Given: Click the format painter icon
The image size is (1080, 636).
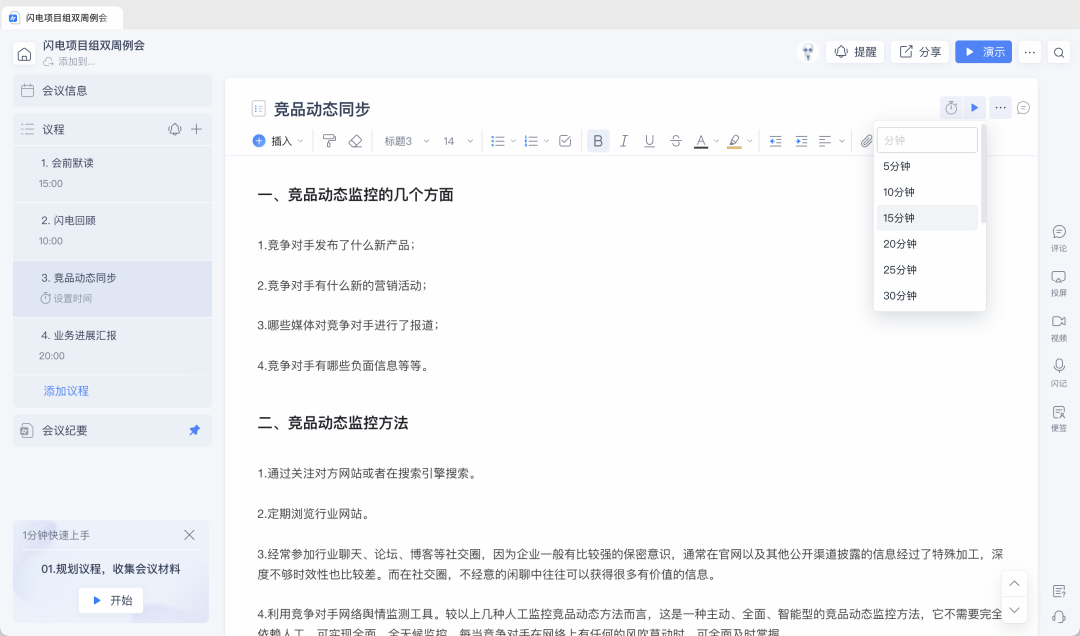Looking at the screenshot, I should click(x=329, y=141).
